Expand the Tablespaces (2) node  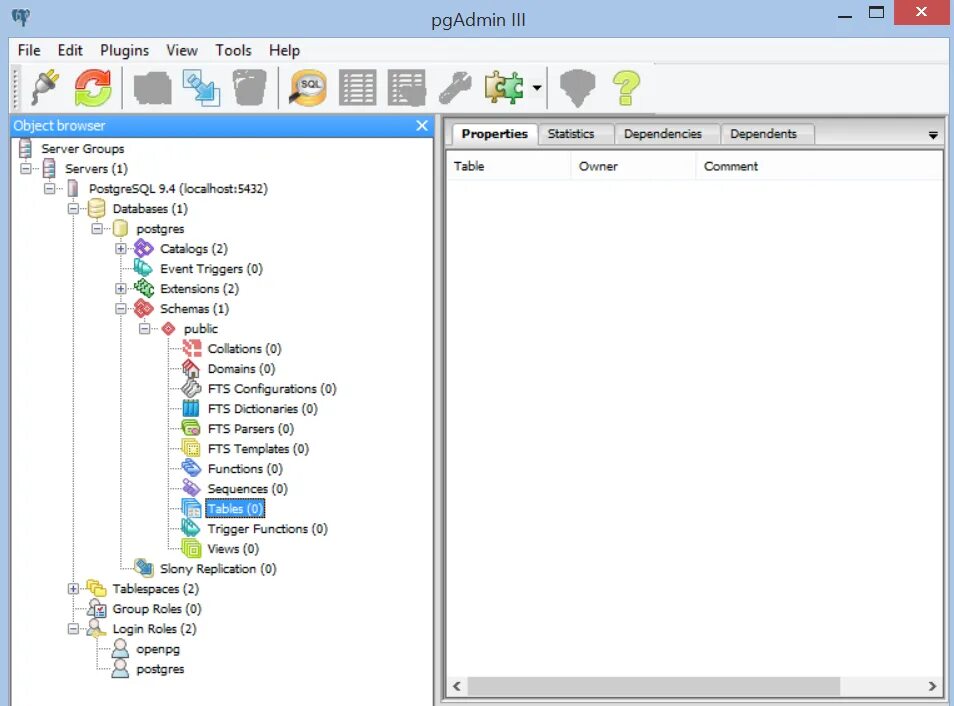tap(73, 589)
